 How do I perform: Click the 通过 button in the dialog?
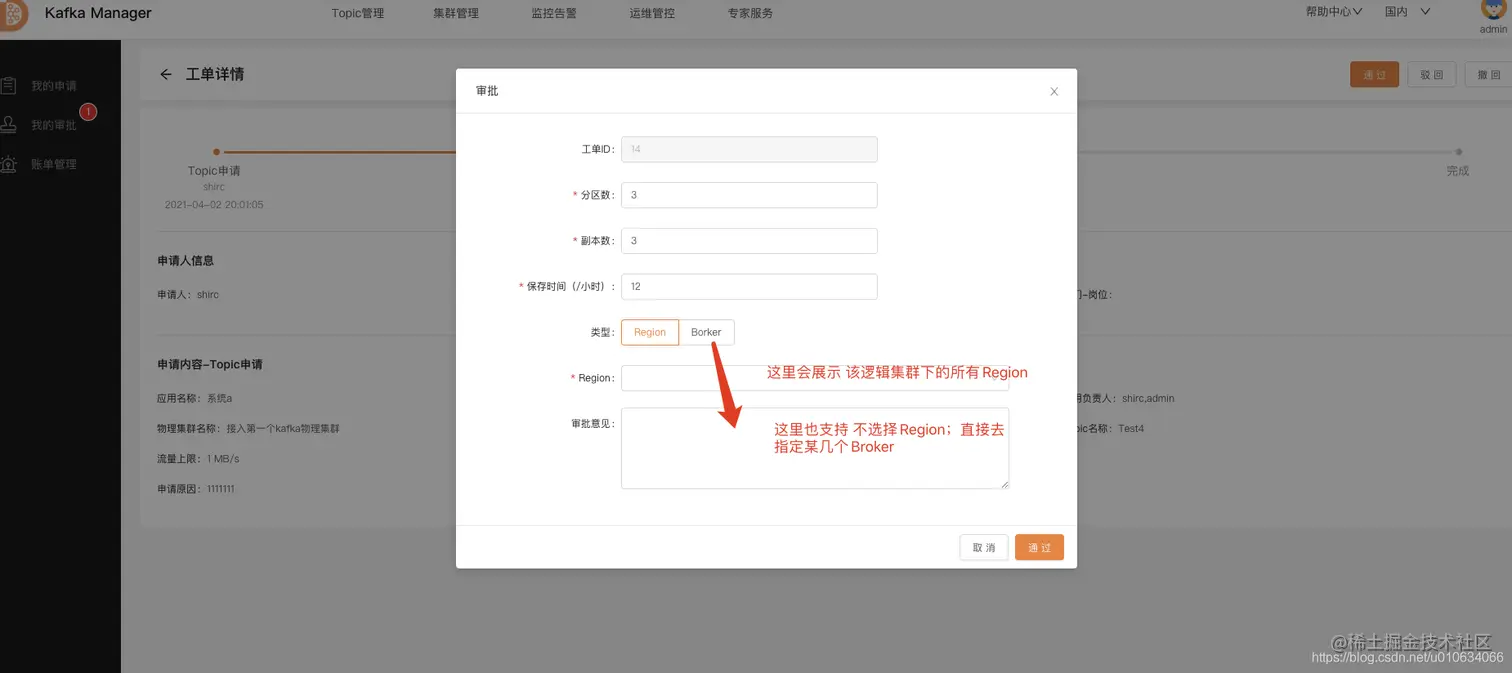coord(1038,547)
